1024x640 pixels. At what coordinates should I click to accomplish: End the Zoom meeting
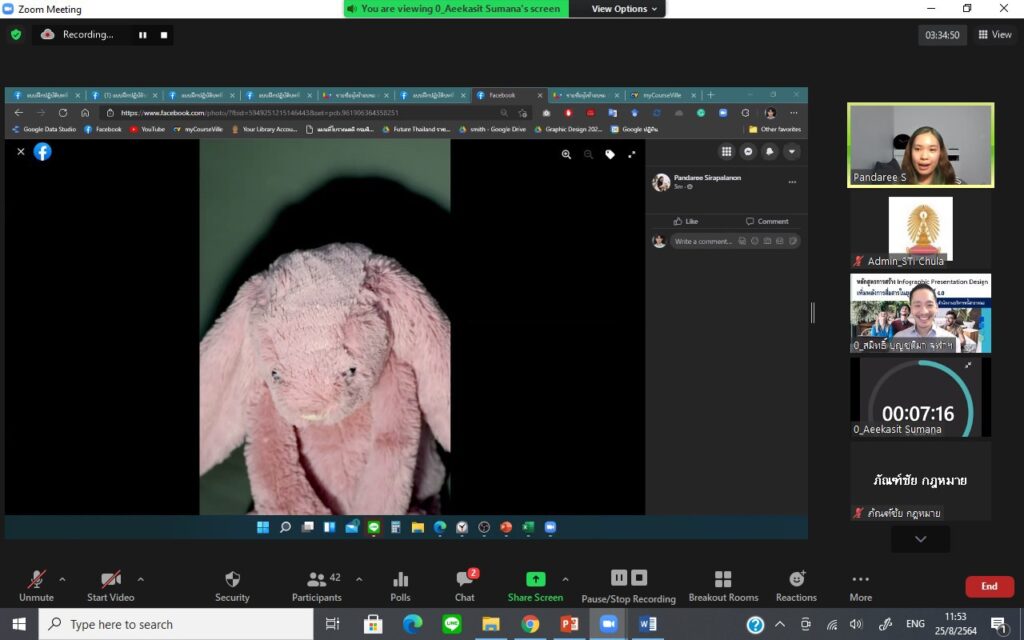pyautogui.click(x=989, y=586)
